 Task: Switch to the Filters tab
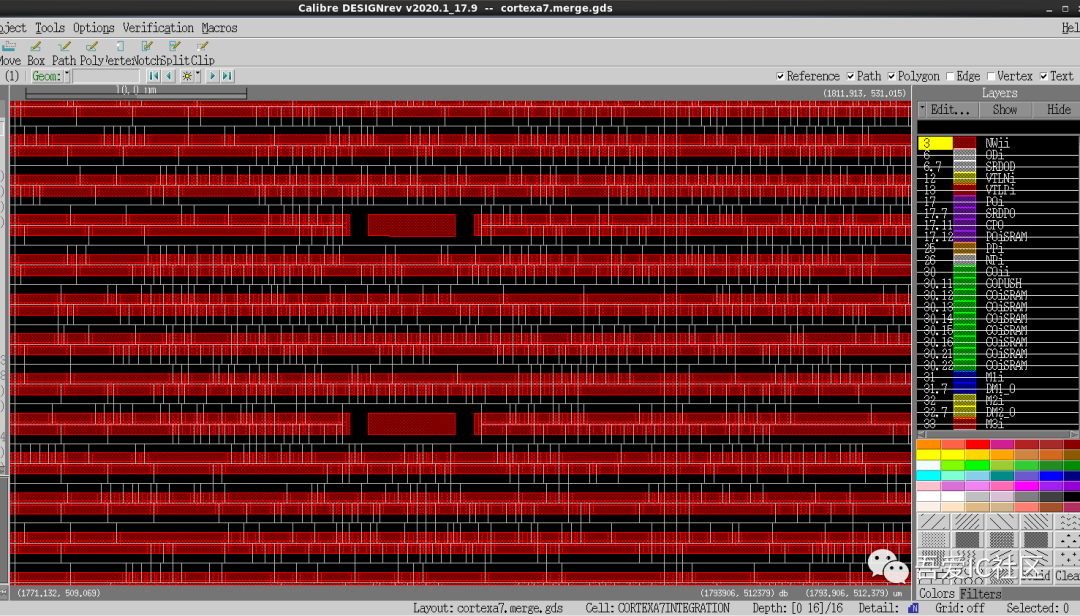click(x=981, y=593)
